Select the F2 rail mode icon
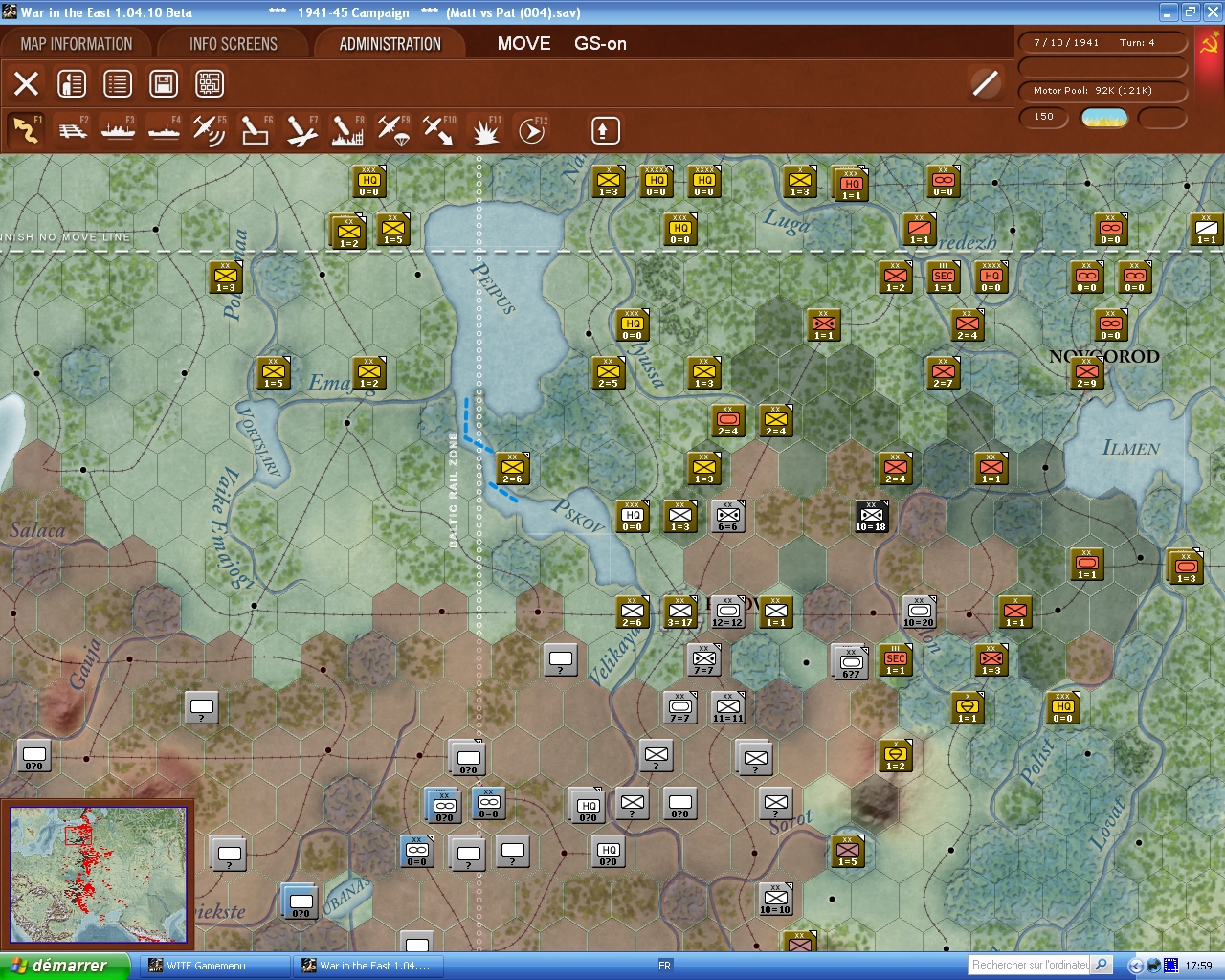Image resolution: width=1225 pixels, height=980 pixels. pos(73,130)
